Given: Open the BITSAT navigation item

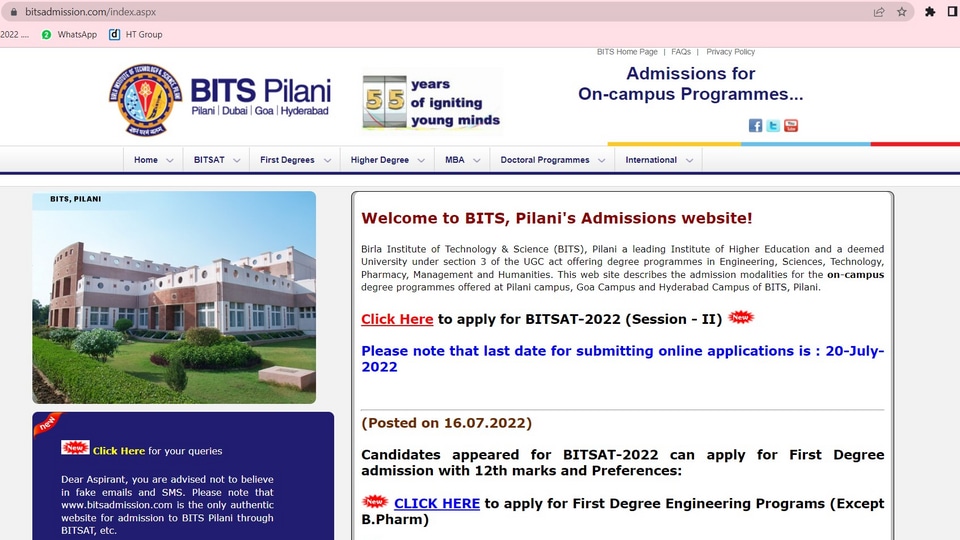Looking at the screenshot, I should coord(209,160).
